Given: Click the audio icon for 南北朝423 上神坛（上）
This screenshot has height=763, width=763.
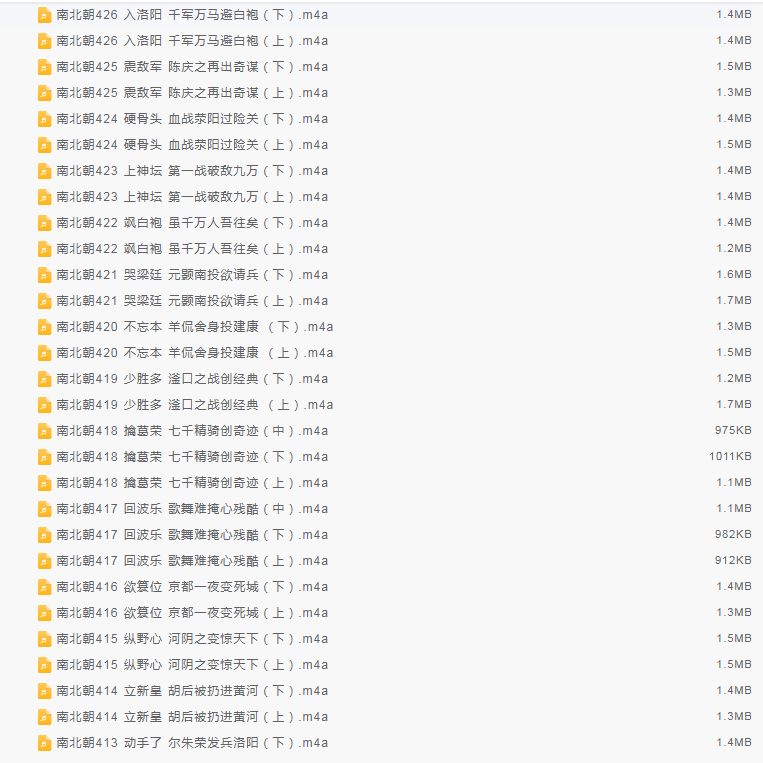Looking at the screenshot, I should click(44, 197).
